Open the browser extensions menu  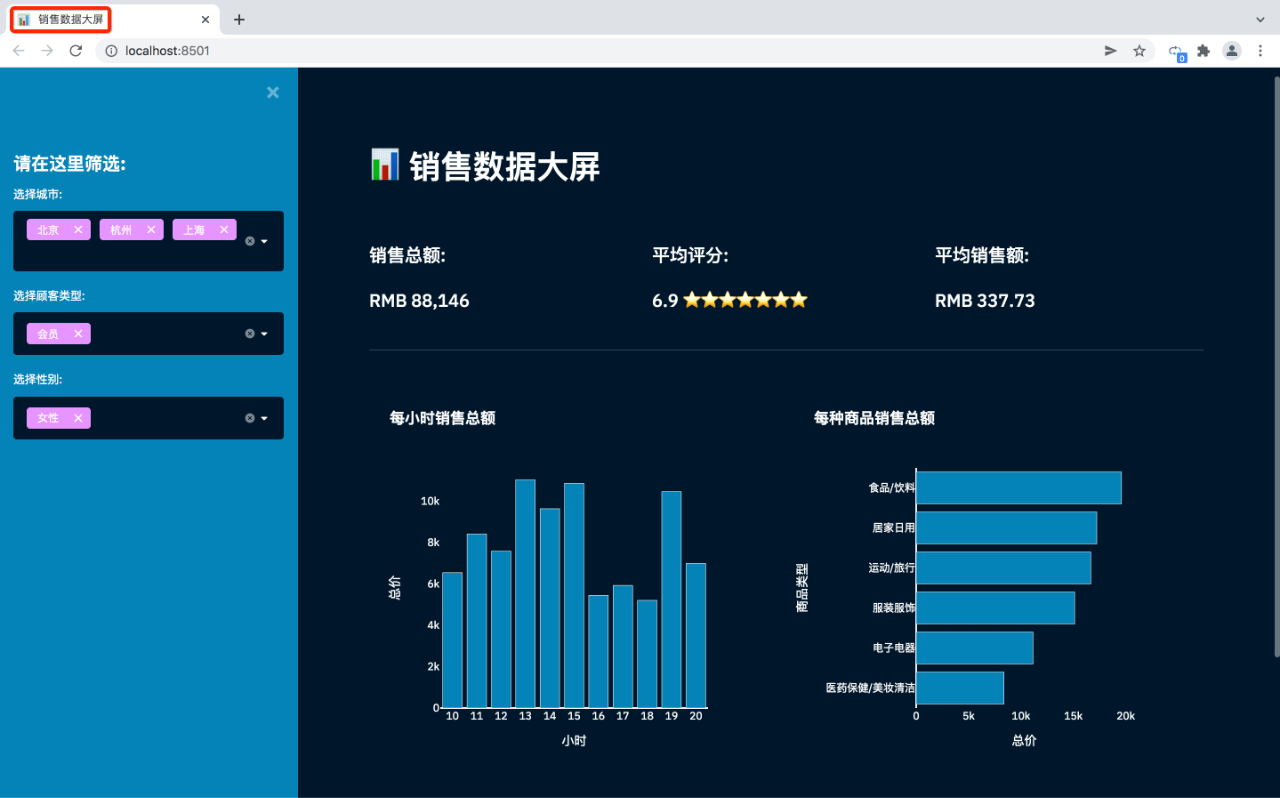coord(1203,51)
